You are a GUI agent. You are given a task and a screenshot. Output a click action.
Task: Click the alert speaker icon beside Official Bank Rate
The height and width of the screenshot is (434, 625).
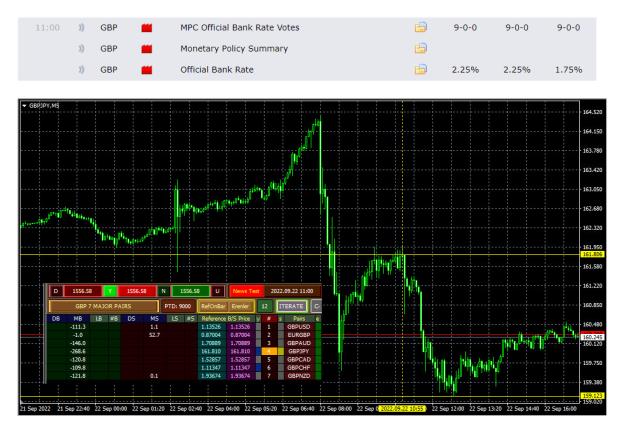coord(81,70)
